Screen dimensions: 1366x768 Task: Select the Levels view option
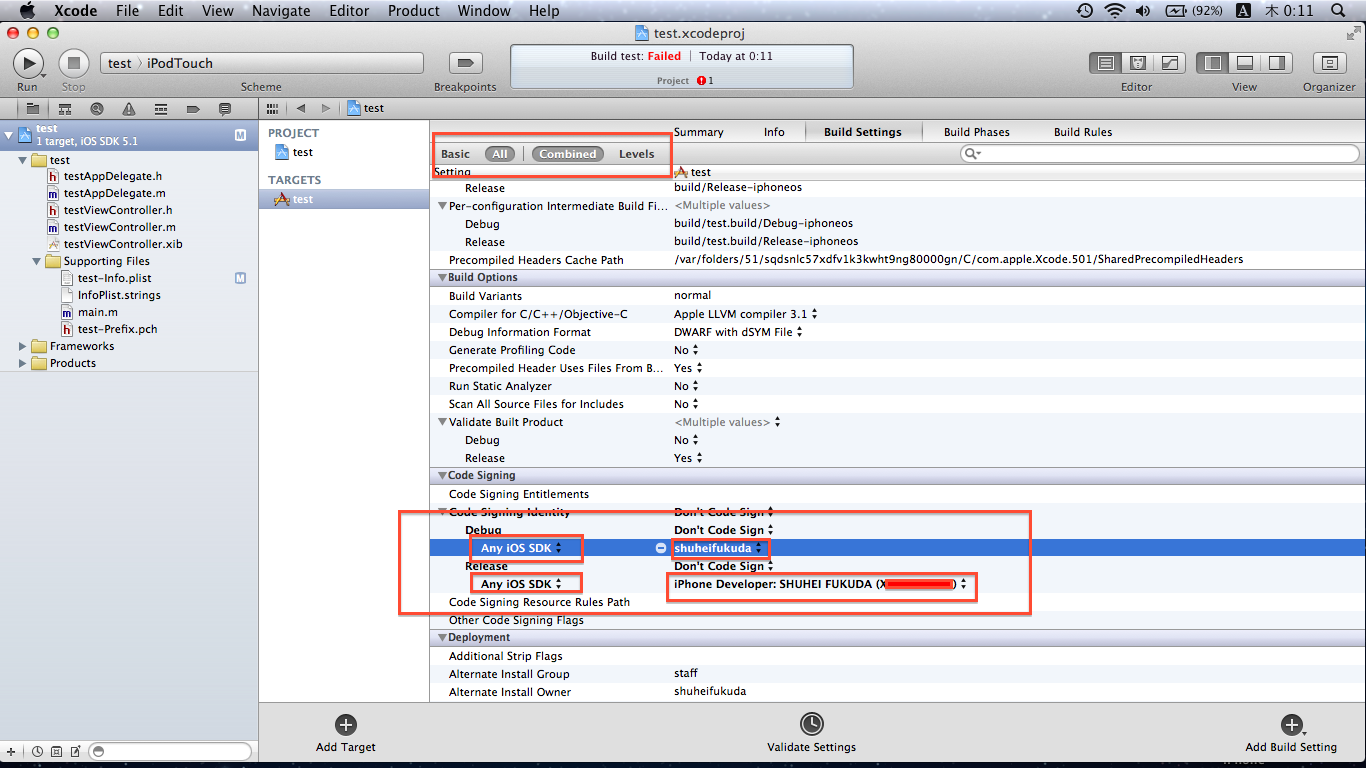pos(636,154)
